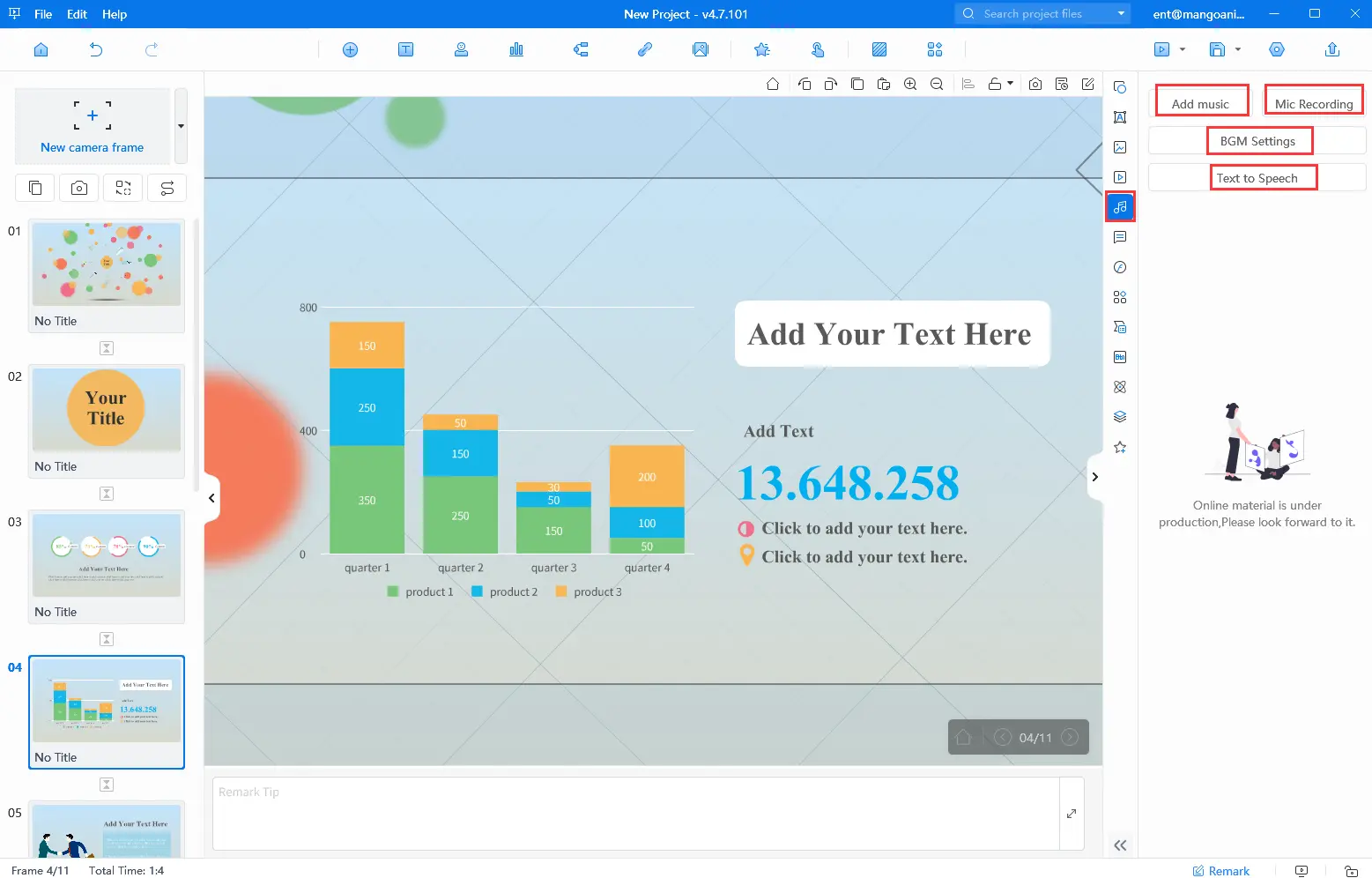The image size is (1372, 878).
Task: Select frame 02 Your Title thumbnail
Action: click(107, 411)
